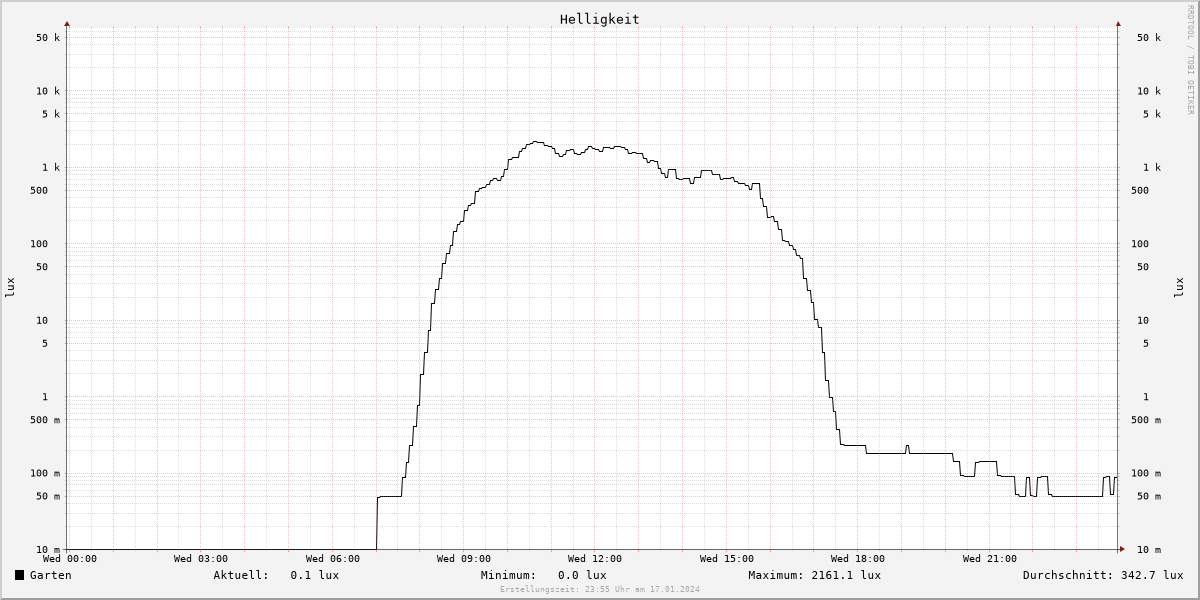Click the "Maximum: 2161.1 lux" statistic
This screenshot has height=600, width=1200.
(814, 575)
